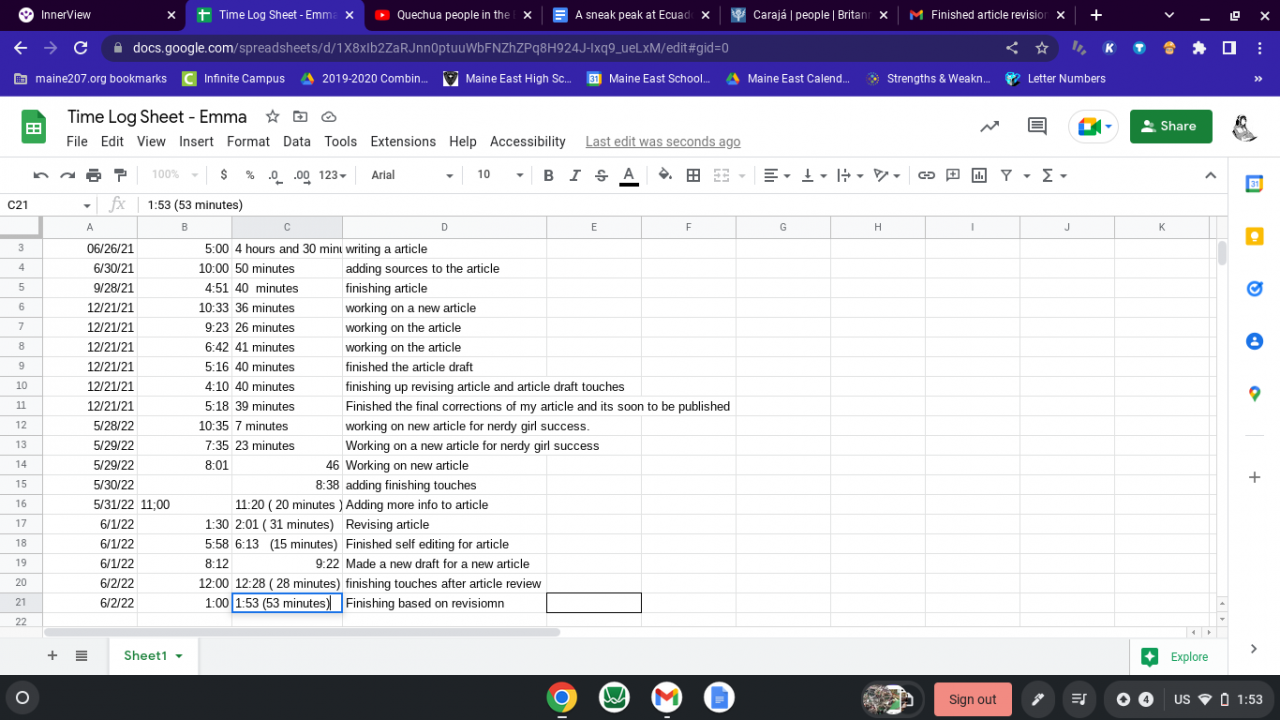Open the text wrapping dropdown
This screenshot has width=1280, height=720.
click(x=849, y=175)
